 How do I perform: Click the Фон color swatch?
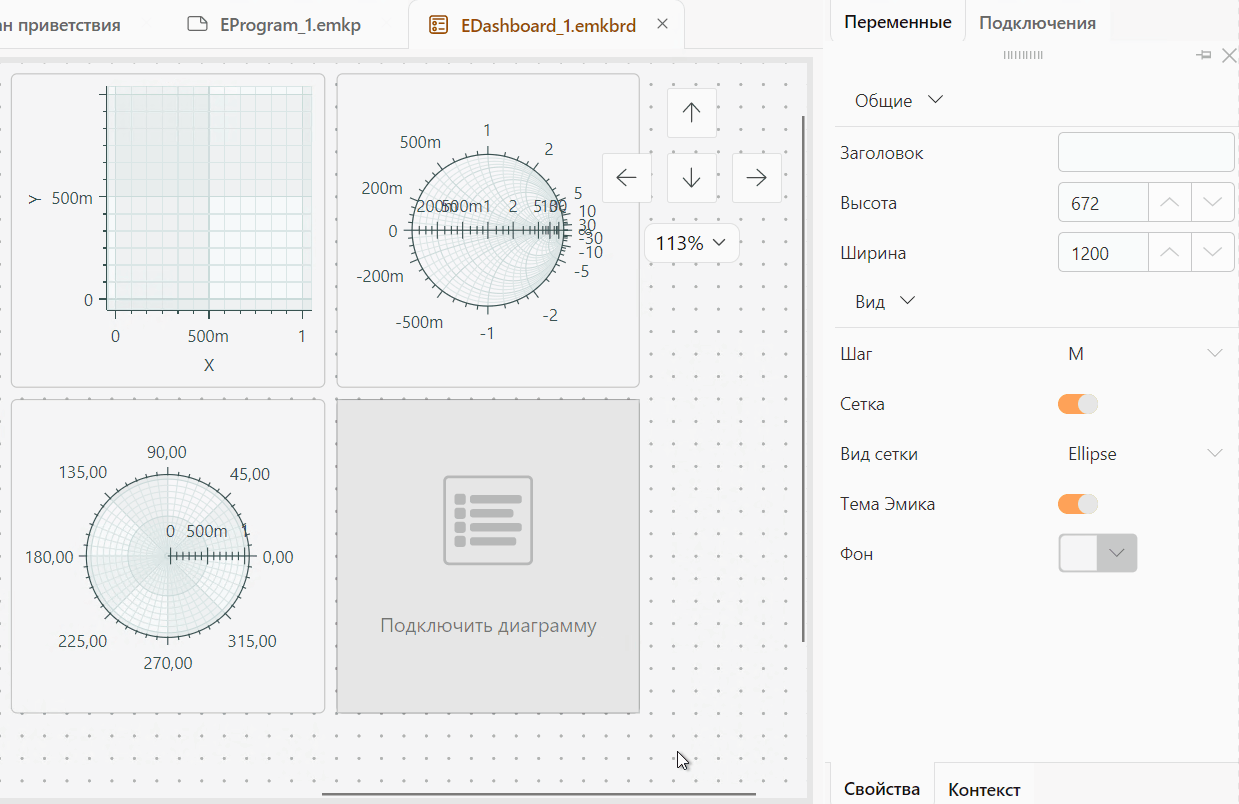coord(1079,553)
